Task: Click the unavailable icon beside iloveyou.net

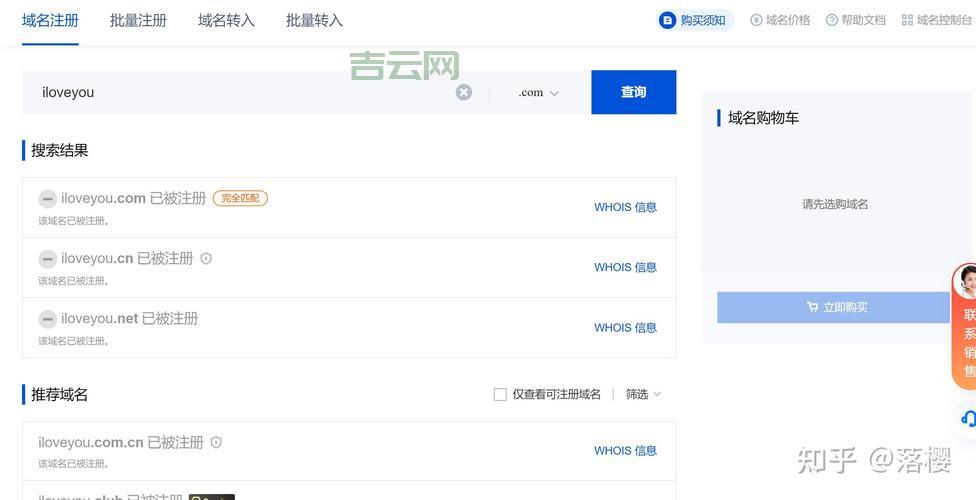Action: coord(47,319)
